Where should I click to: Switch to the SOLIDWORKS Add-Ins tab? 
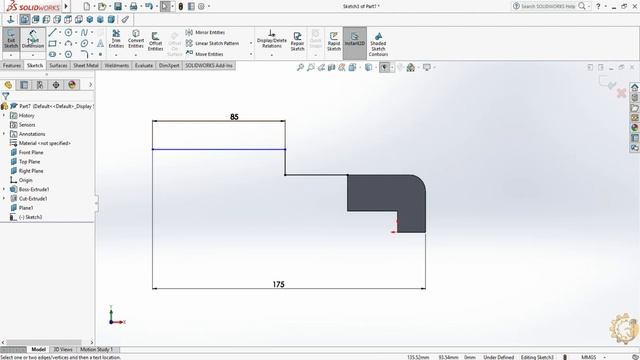pyautogui.click(x=209, y=65)
